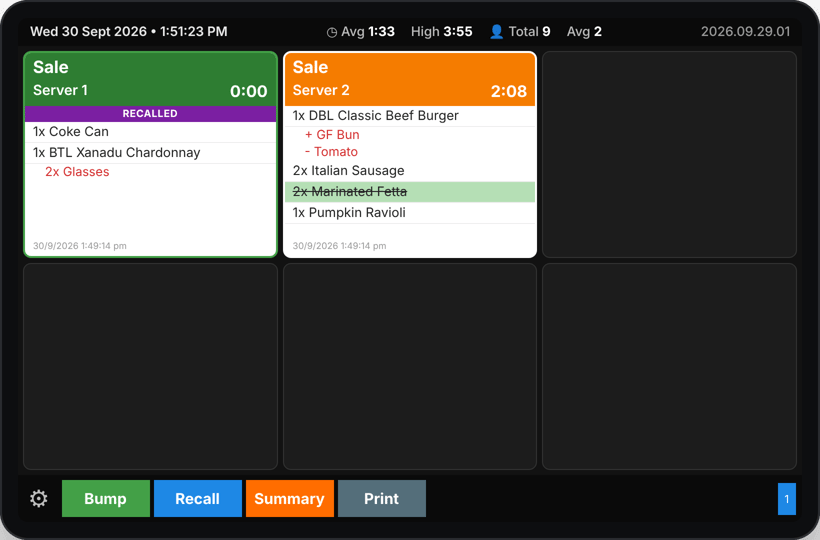Select the green Server 1 sale header

(151, 79)
